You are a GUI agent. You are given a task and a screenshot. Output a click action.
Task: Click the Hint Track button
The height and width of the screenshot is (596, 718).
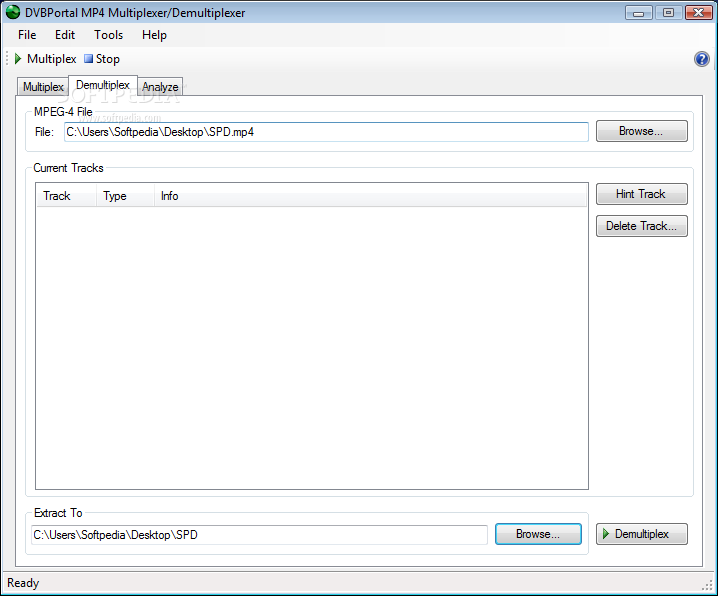click(642, 194)
